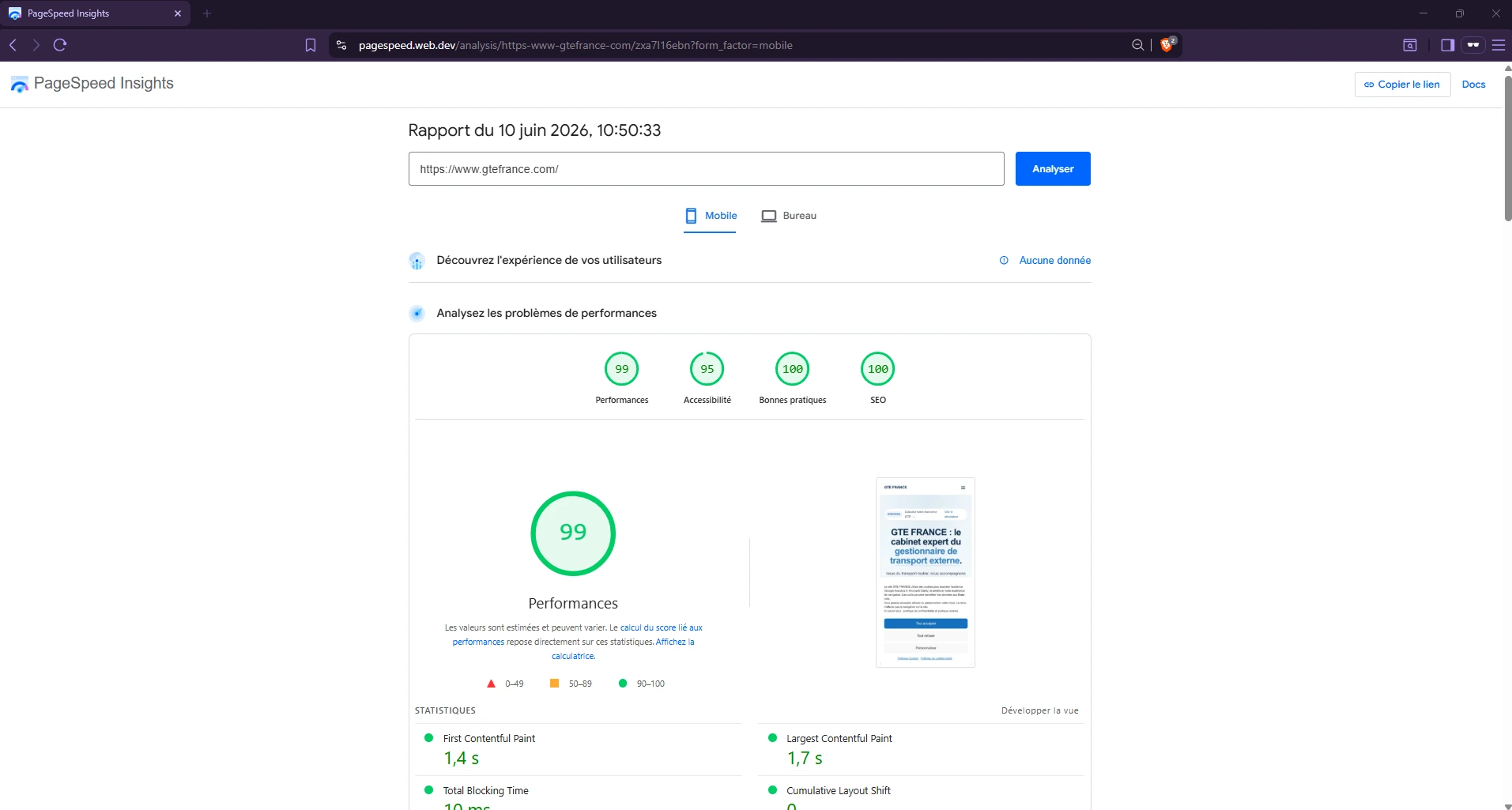Click the zoom magnifier icon in address bar
The height and width of the screenshot is (810, 1512).
point(1138,45)
